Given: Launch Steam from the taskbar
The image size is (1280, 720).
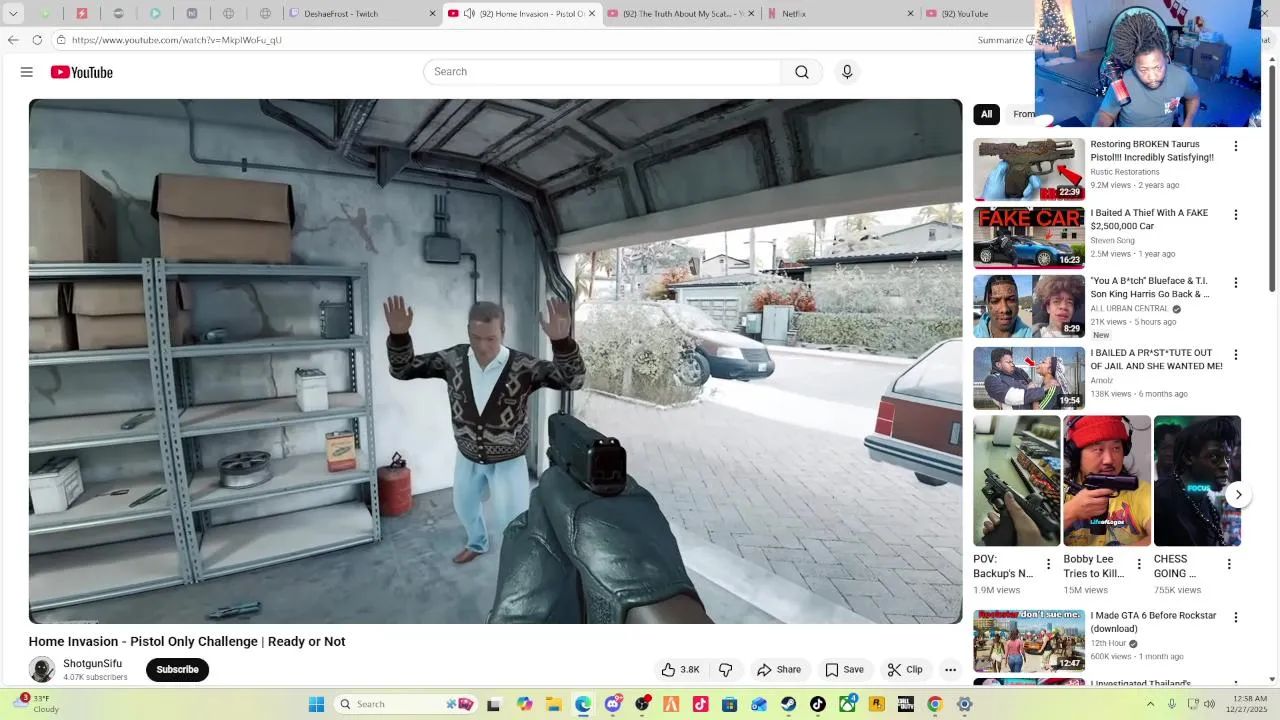Looking at the screenshot, I should 789,704.
